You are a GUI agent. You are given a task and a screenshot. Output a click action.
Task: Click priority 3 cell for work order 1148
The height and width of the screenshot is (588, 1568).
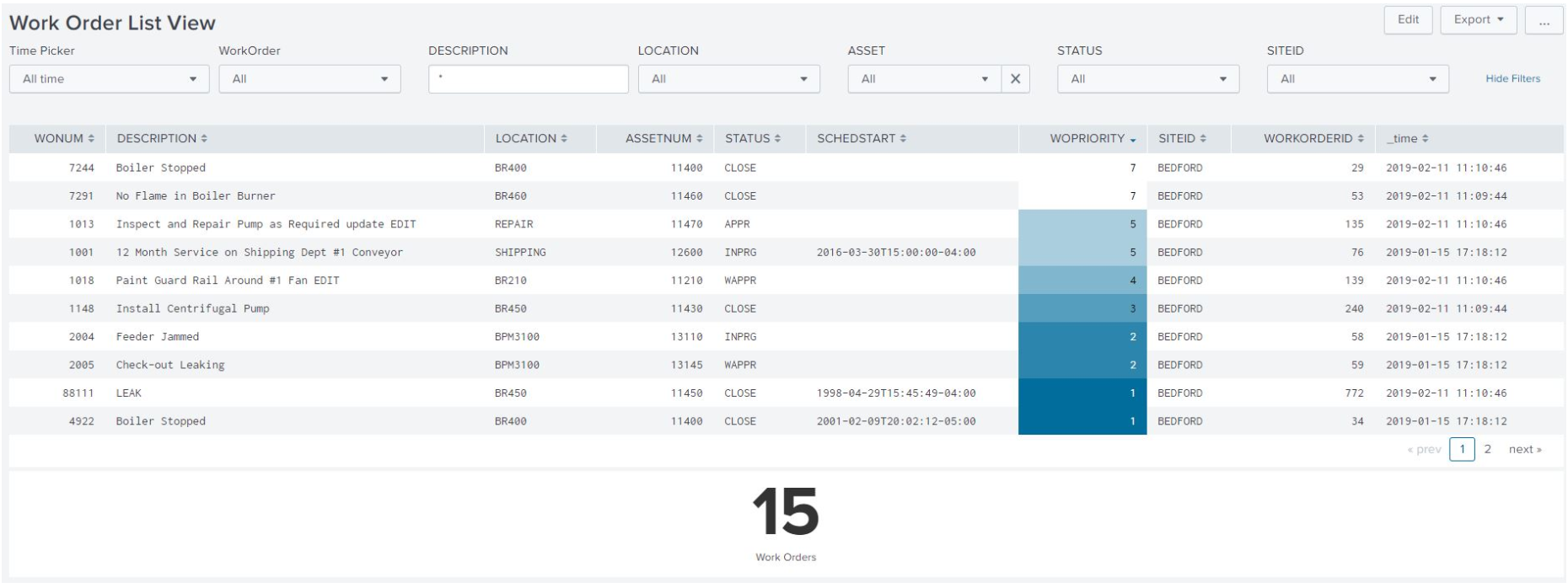(1082, 308)
